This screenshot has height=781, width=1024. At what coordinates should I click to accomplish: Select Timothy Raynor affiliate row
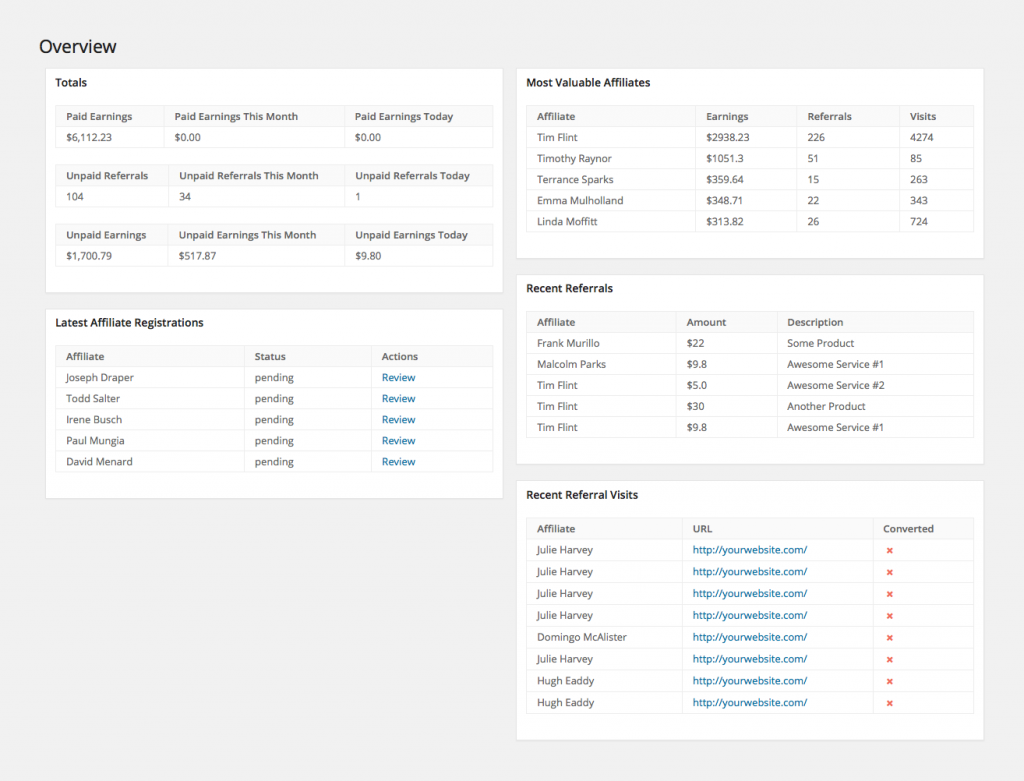coord(750,159)
